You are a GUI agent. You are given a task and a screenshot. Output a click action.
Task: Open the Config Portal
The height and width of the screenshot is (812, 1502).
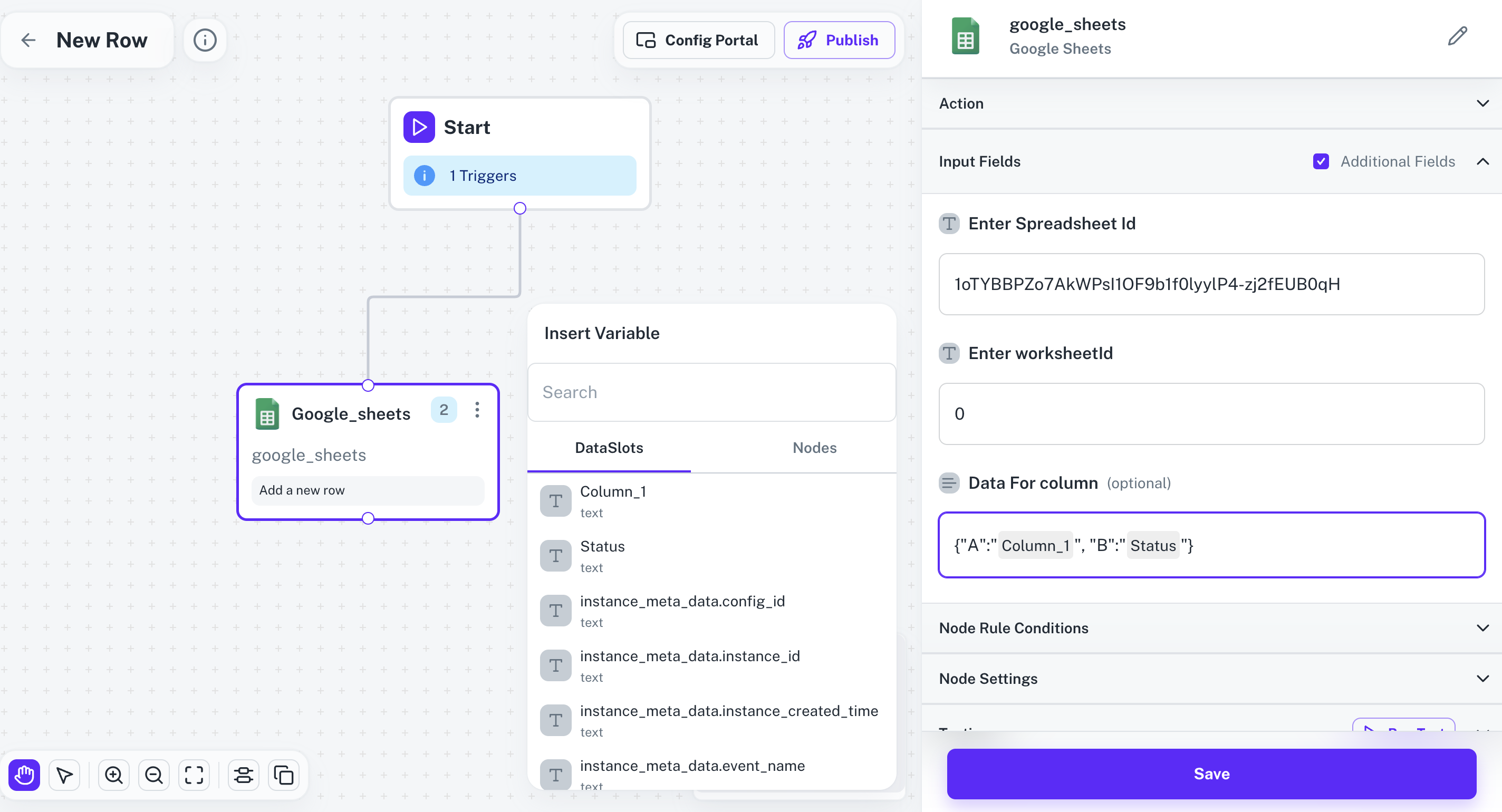click(x=698, y=40)
